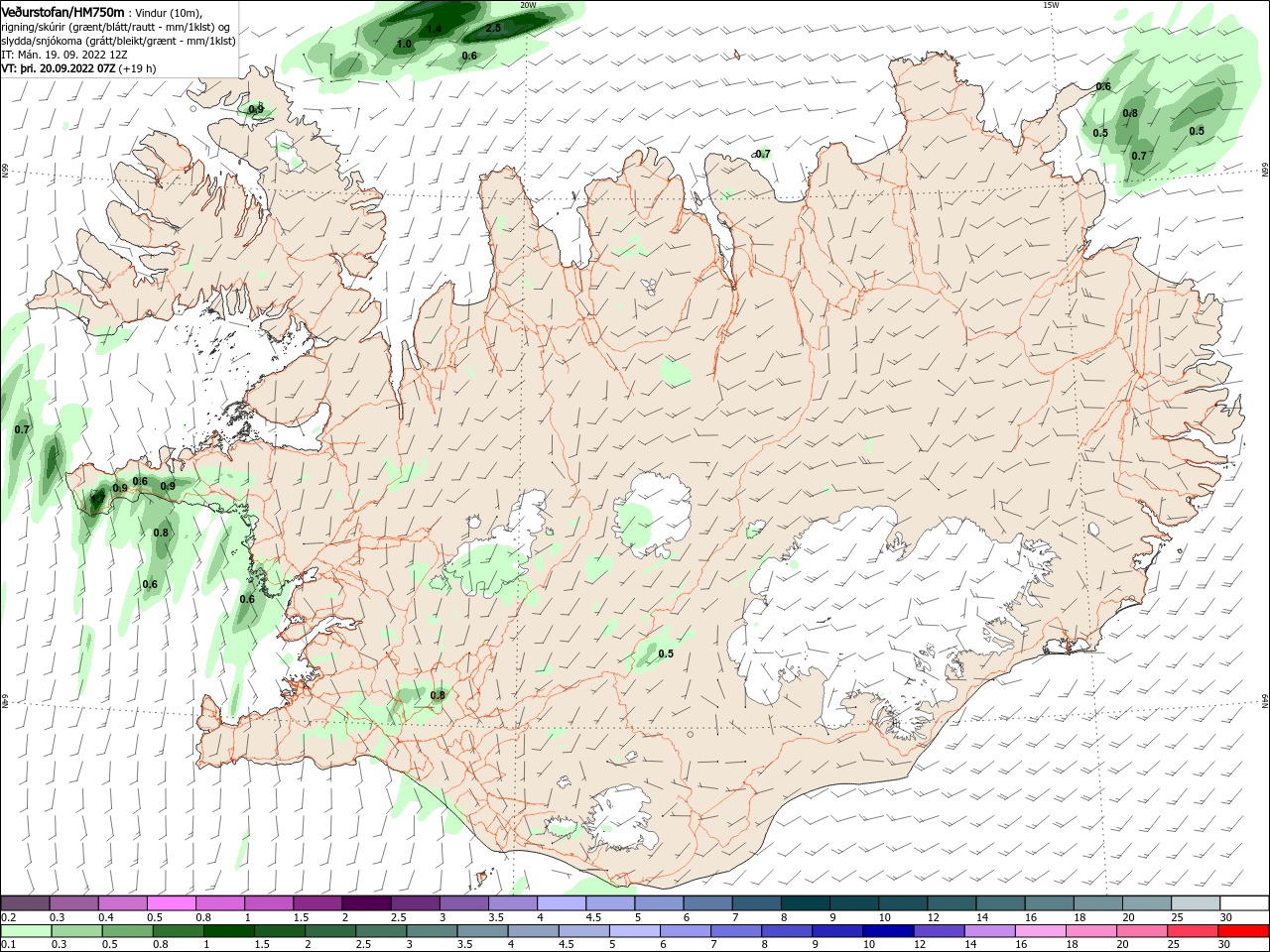The height and width of the screenshot is (952, 1270).
Task: Click the 1.0 precipitation value on the map
Action: [x=404, y=45]
